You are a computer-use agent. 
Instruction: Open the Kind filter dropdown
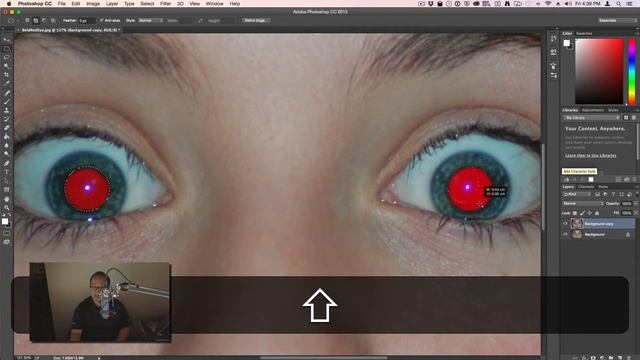(x=577, y=194)
